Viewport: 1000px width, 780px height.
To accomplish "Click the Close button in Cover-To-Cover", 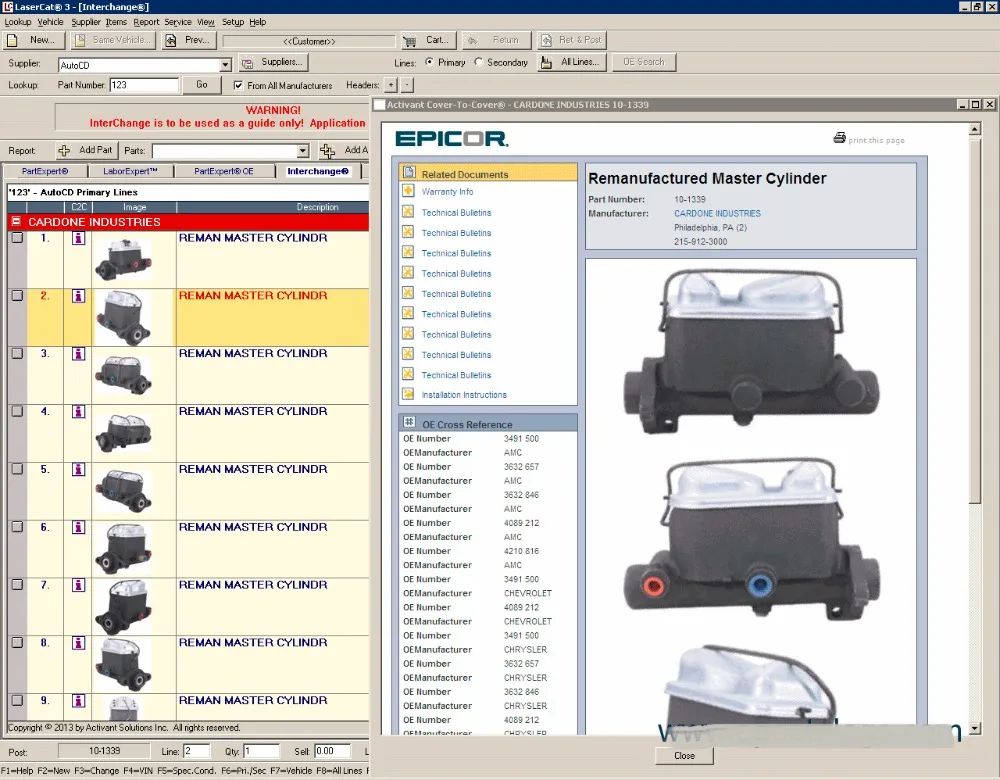I will 684,755.
